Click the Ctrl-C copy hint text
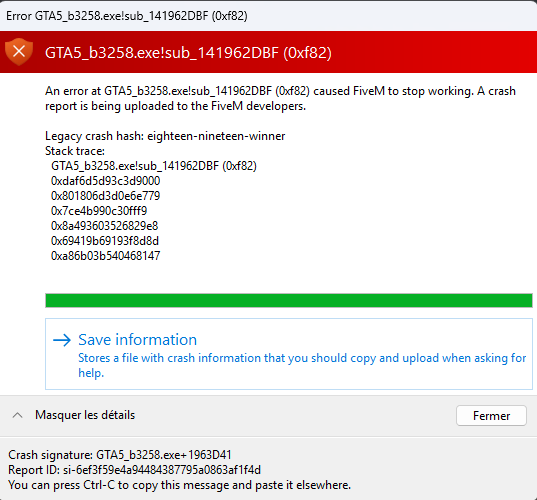This screenshot has width=537, height=500. click(x=179, y=485)
